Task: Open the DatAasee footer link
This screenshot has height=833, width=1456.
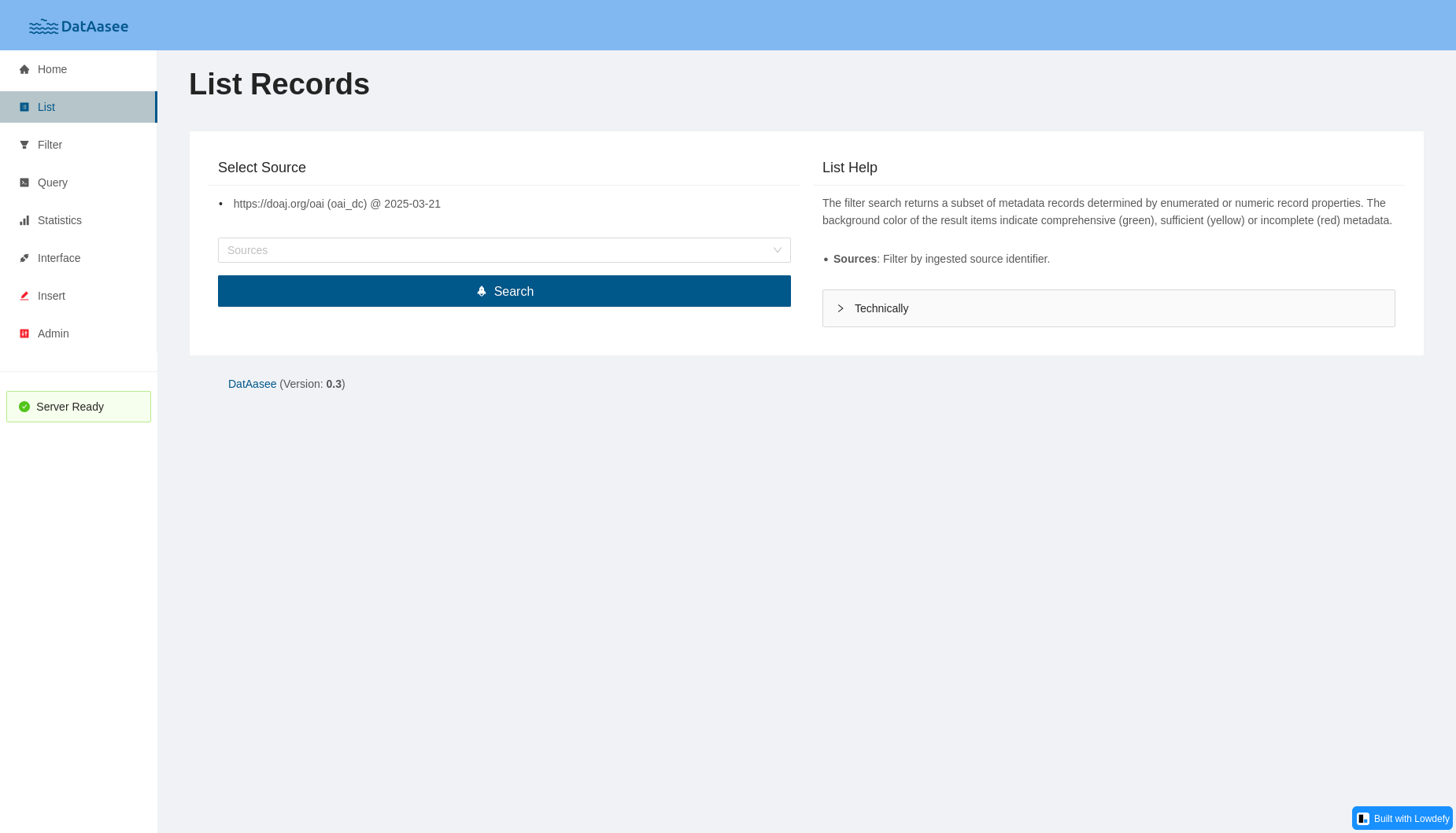Action: coord(252,384)
